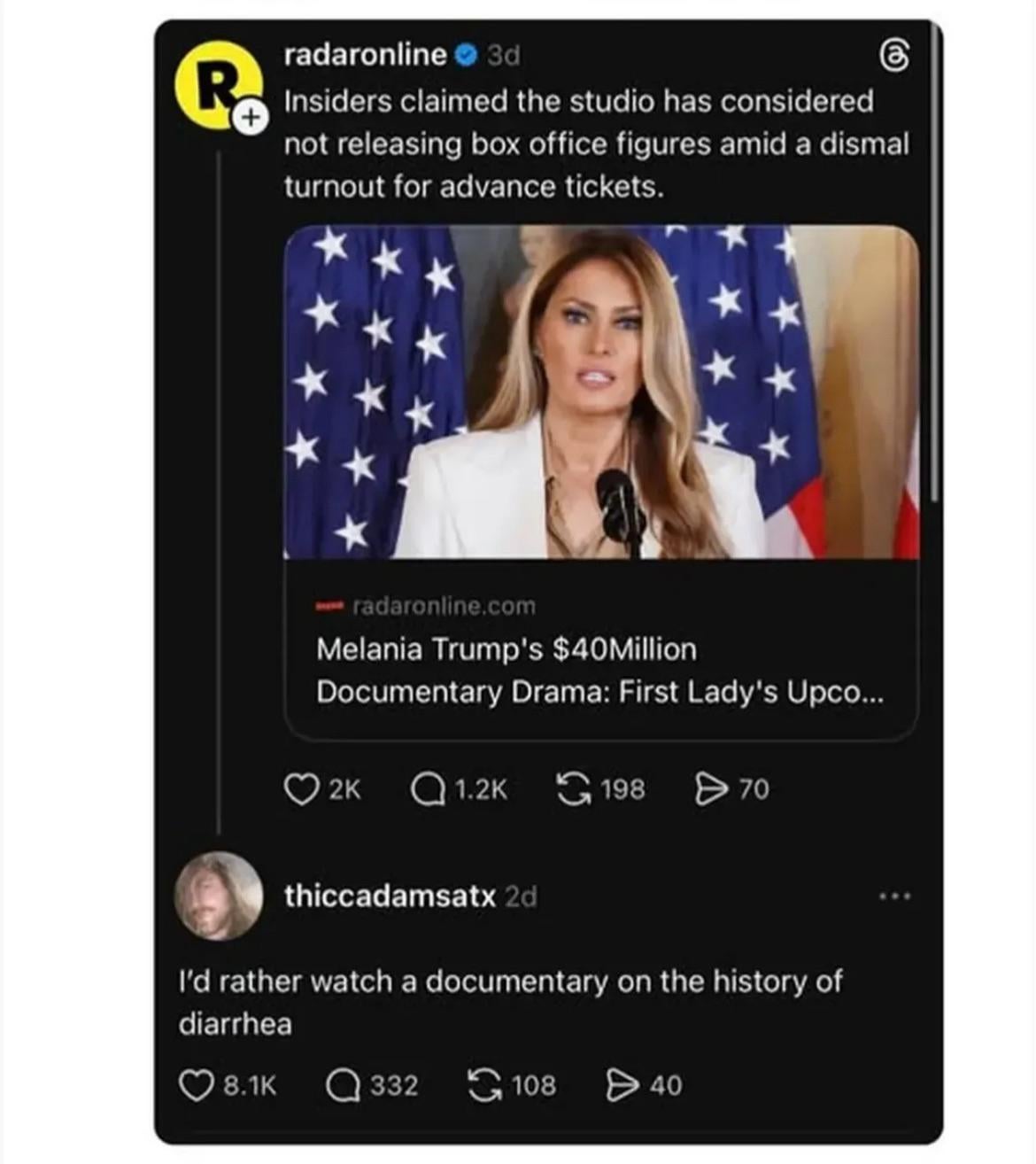Screen dimensions: 1036x1164
Task: Open the article preview image with flags
Action: point(600,392)
